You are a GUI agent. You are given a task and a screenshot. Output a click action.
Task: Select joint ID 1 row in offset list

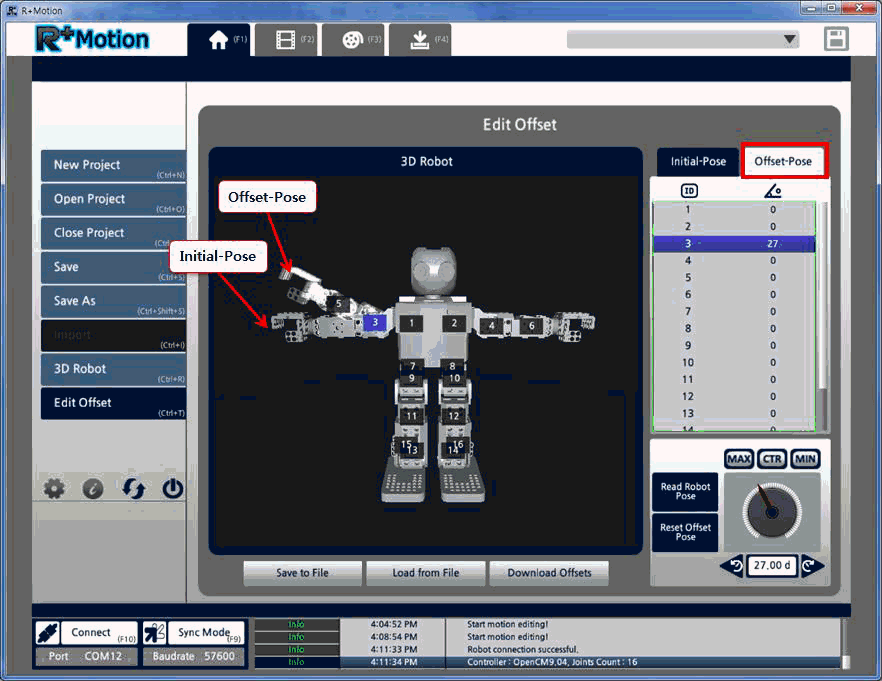[734, 210]
